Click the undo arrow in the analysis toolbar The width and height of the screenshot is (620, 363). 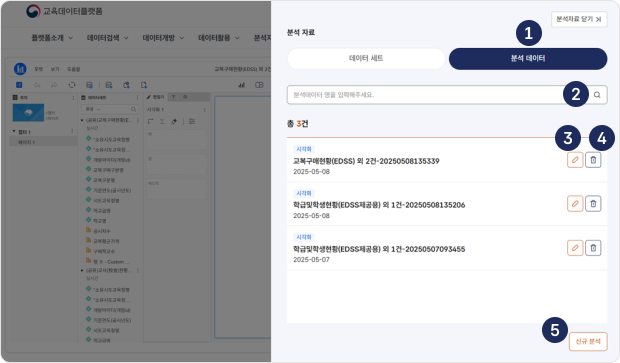click(x=37, y=85)
